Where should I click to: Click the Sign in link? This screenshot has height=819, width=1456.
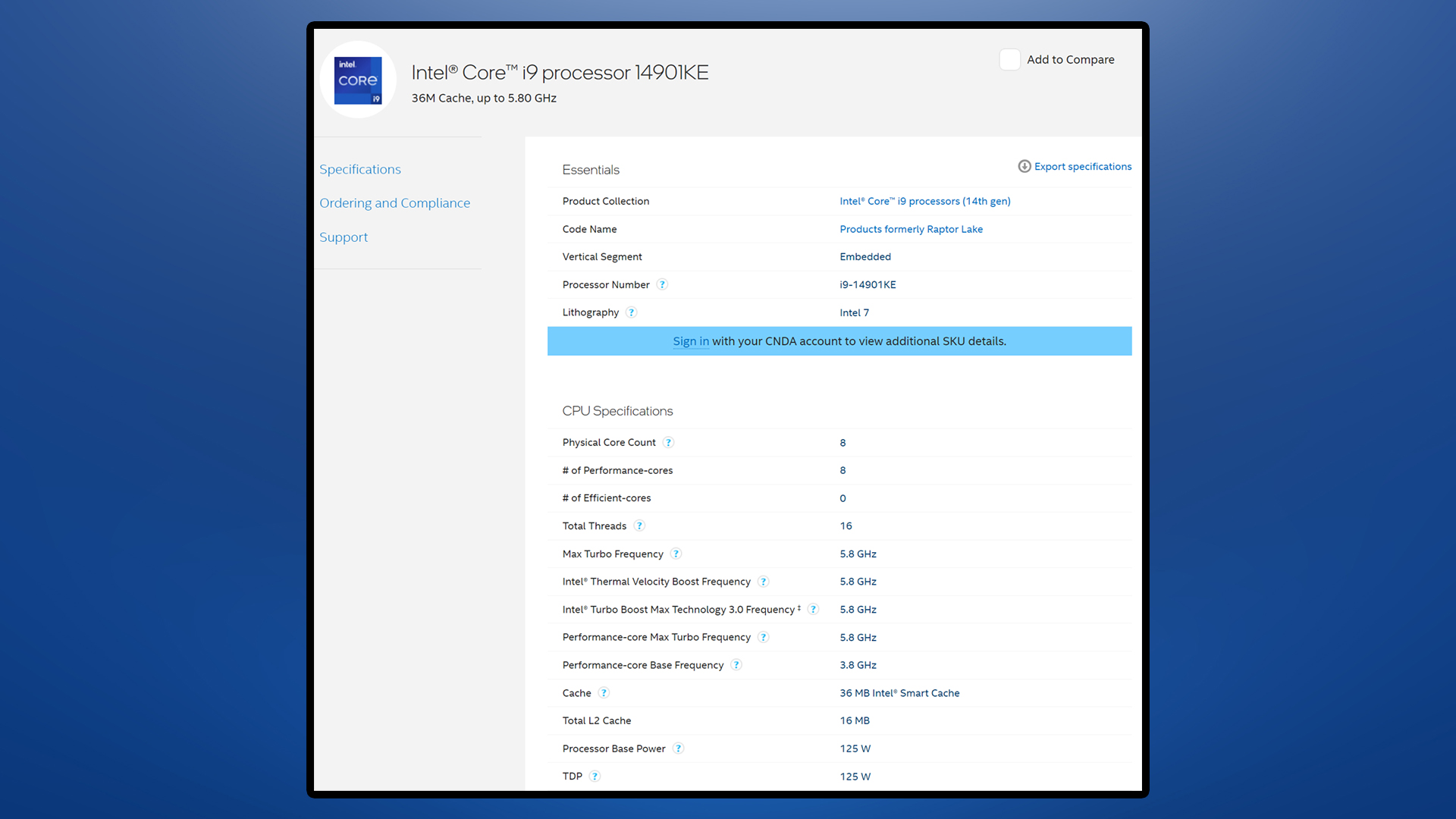[690, 341]
